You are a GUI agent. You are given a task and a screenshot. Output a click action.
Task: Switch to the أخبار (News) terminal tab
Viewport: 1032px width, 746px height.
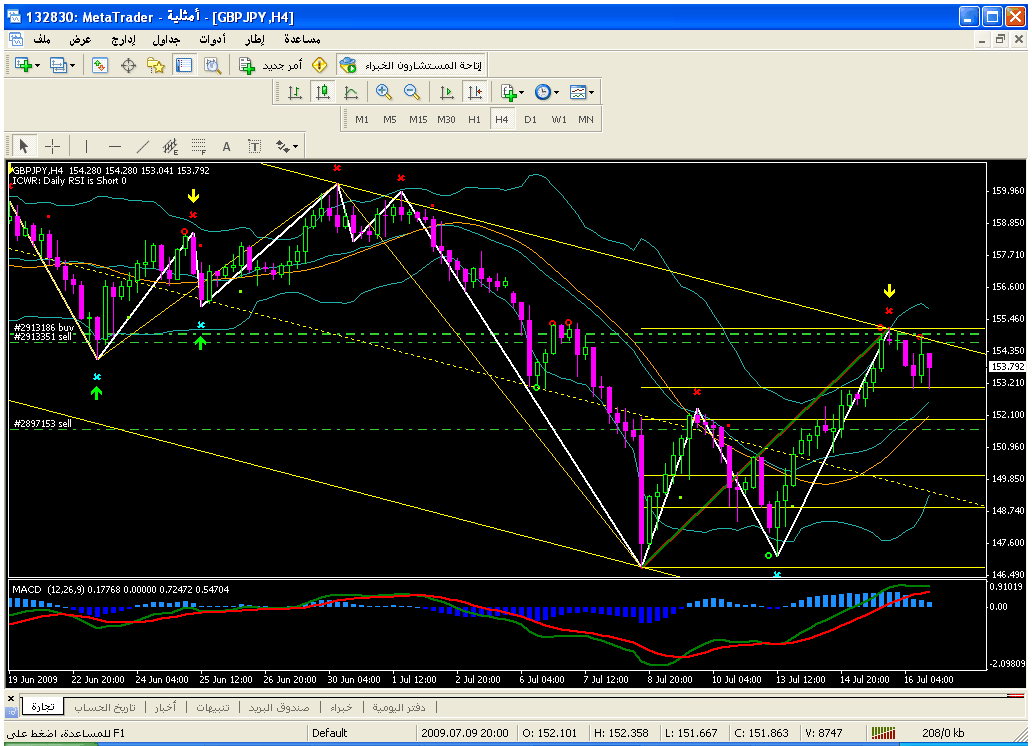[165, 707]
